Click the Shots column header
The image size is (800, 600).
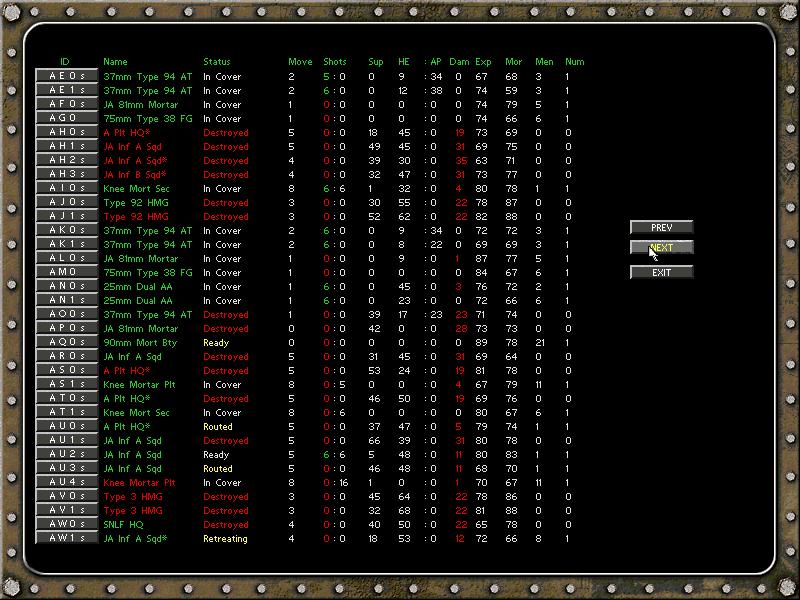click(x=335, y=62)
